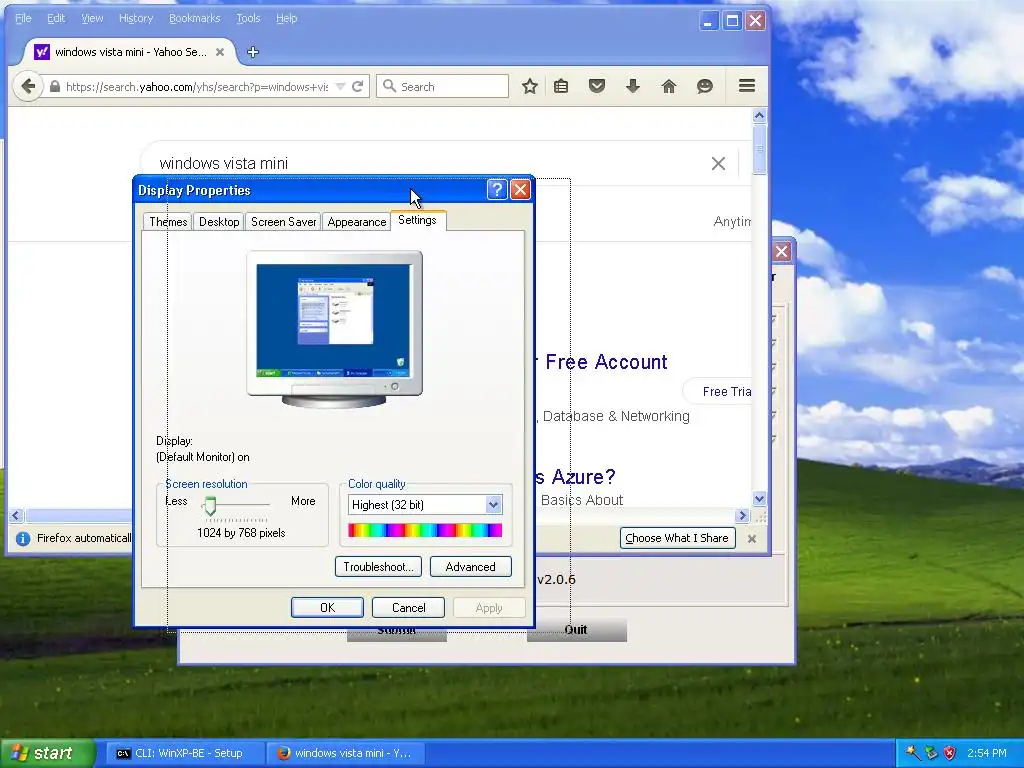This screenshot has height=768, width=1024.
Task: Click Firefox vertical scrollbar up arrow
Action: tap(759, 116)
